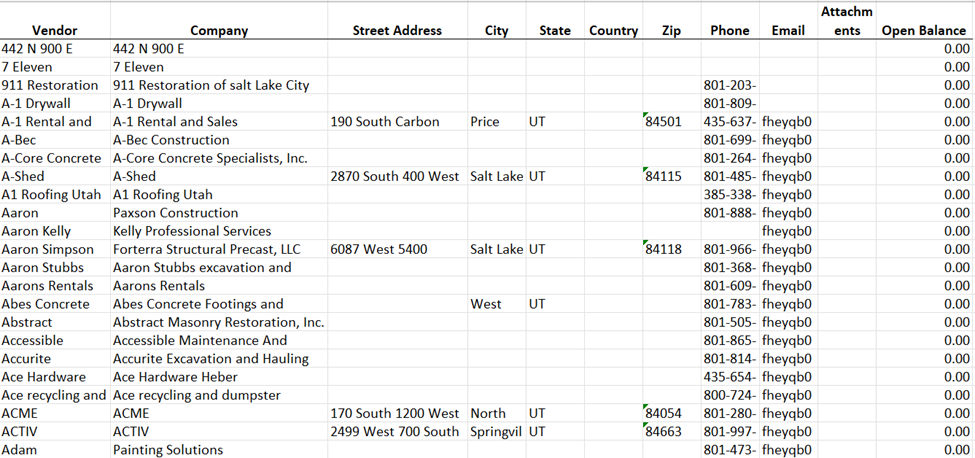Viewport: 975px width, 458px height.
Task: Click company Accessible Maintenance And
Action: coord(219,341)
